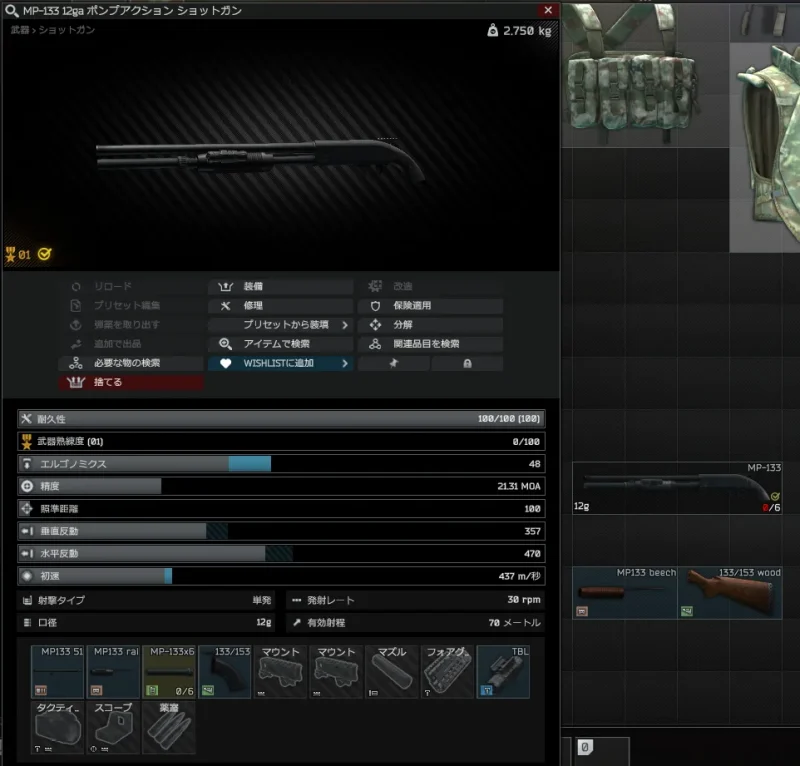
Task: Click the empty フォアグ foregrip slot
Action: (x=448, y=672)
